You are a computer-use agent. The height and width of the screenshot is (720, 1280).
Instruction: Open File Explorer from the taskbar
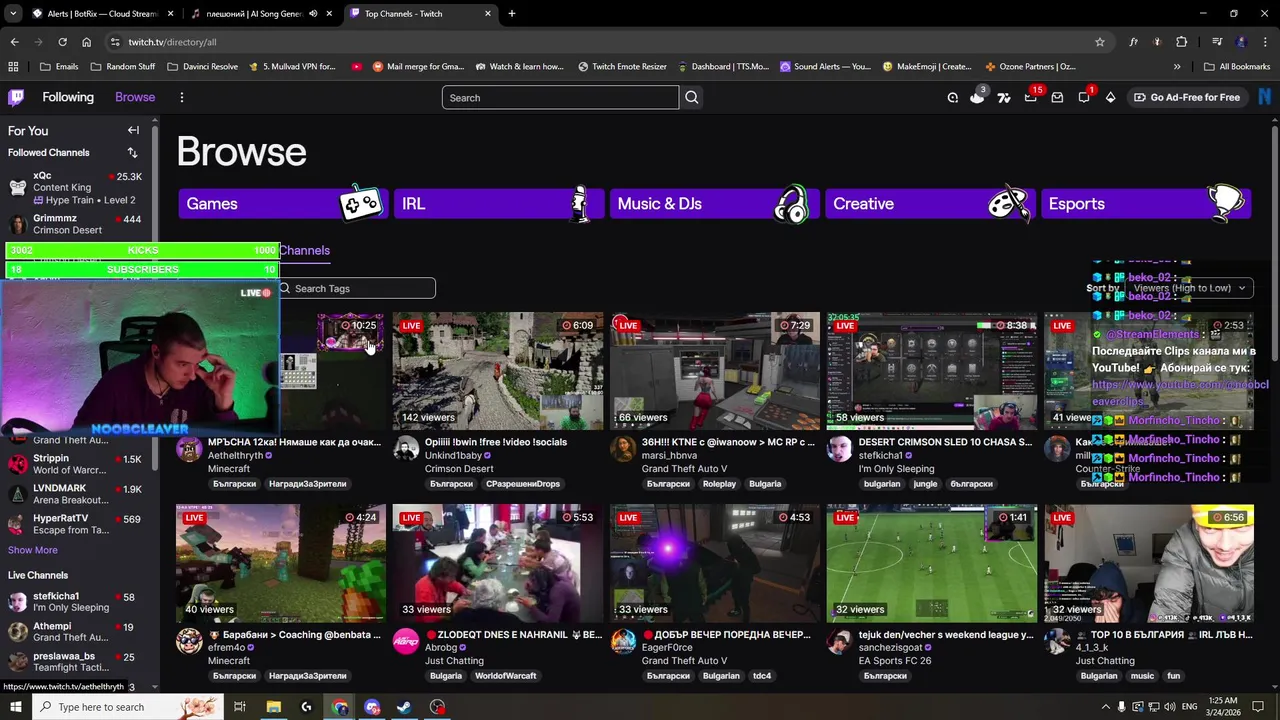click(273, 707)
